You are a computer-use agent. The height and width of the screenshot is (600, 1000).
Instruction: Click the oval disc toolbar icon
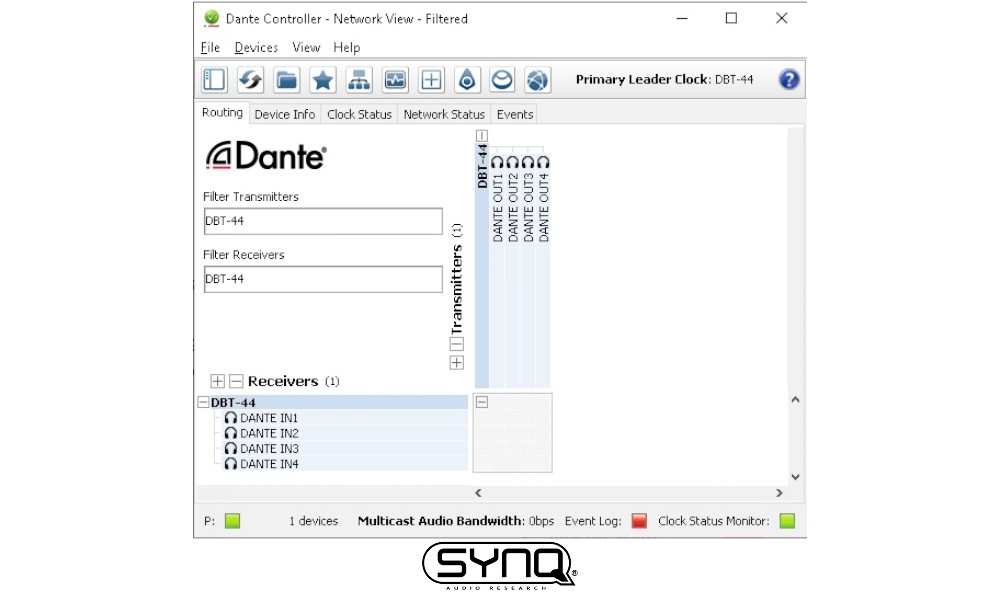coord(502,80)
